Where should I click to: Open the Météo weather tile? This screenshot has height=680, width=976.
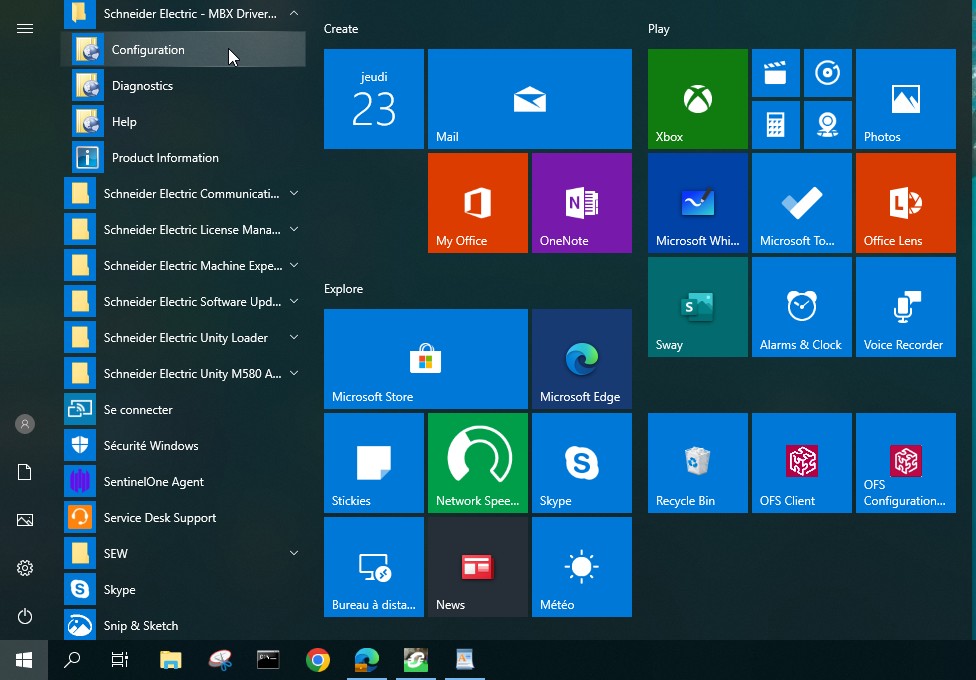point(581,567)
